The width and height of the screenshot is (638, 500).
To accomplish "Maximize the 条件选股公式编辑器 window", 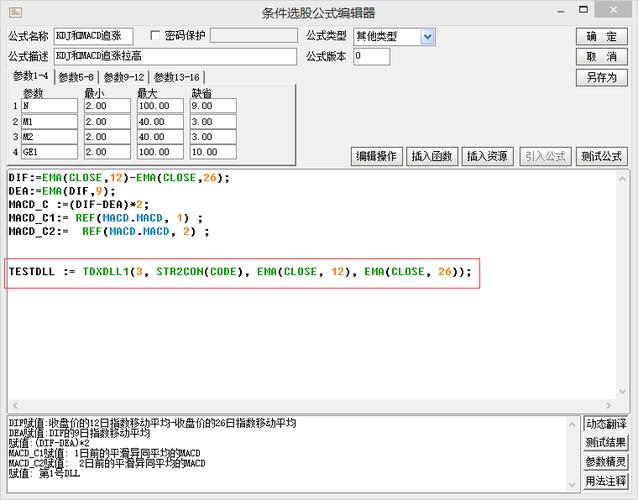I will pyautogui.click(x=583, y=10).
